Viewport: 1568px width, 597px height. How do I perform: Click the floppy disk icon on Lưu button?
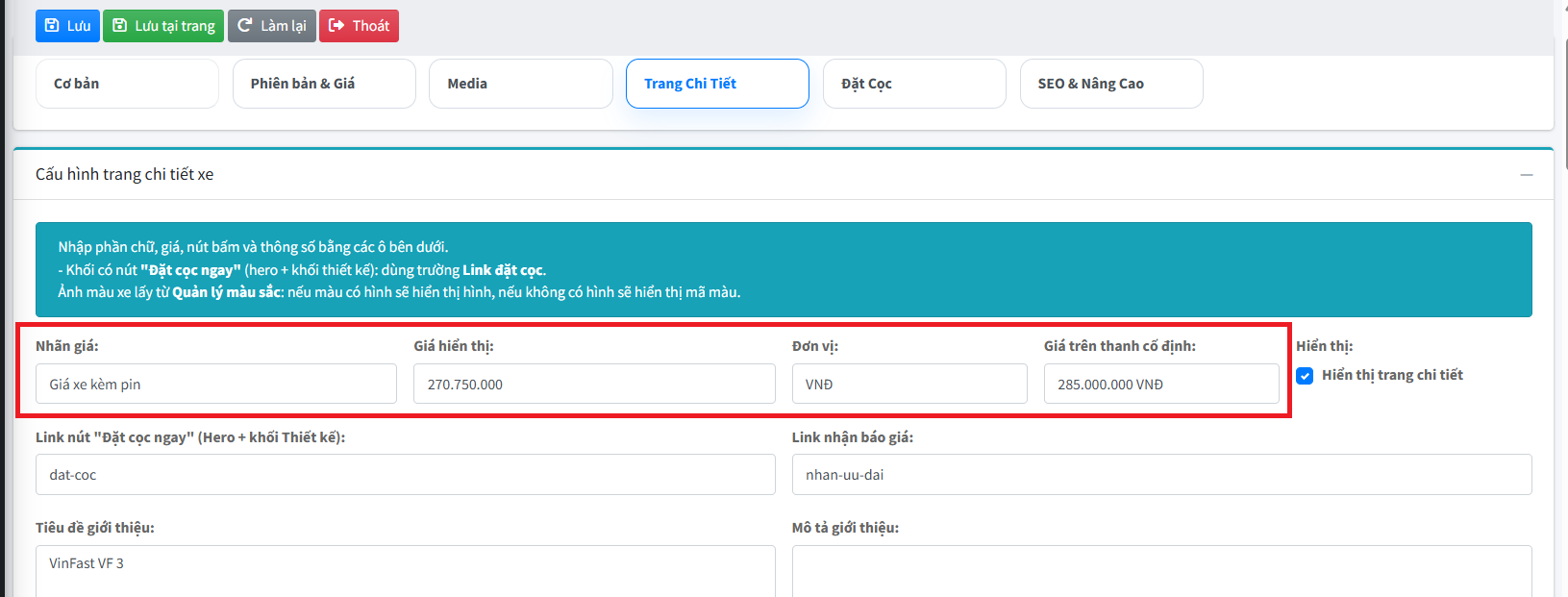(x=52, y=26)
